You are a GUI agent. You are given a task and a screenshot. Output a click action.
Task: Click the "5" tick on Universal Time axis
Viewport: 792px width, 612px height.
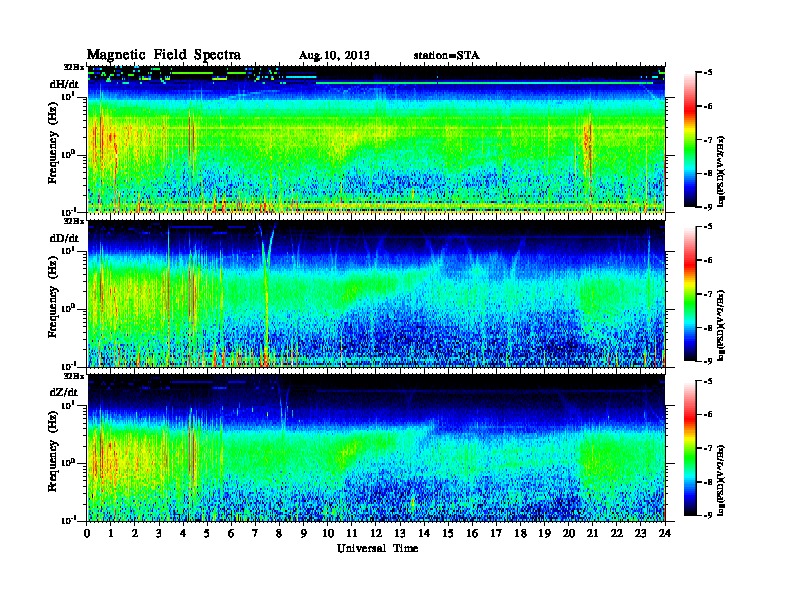pyautogui.click(x=207, y=533)
